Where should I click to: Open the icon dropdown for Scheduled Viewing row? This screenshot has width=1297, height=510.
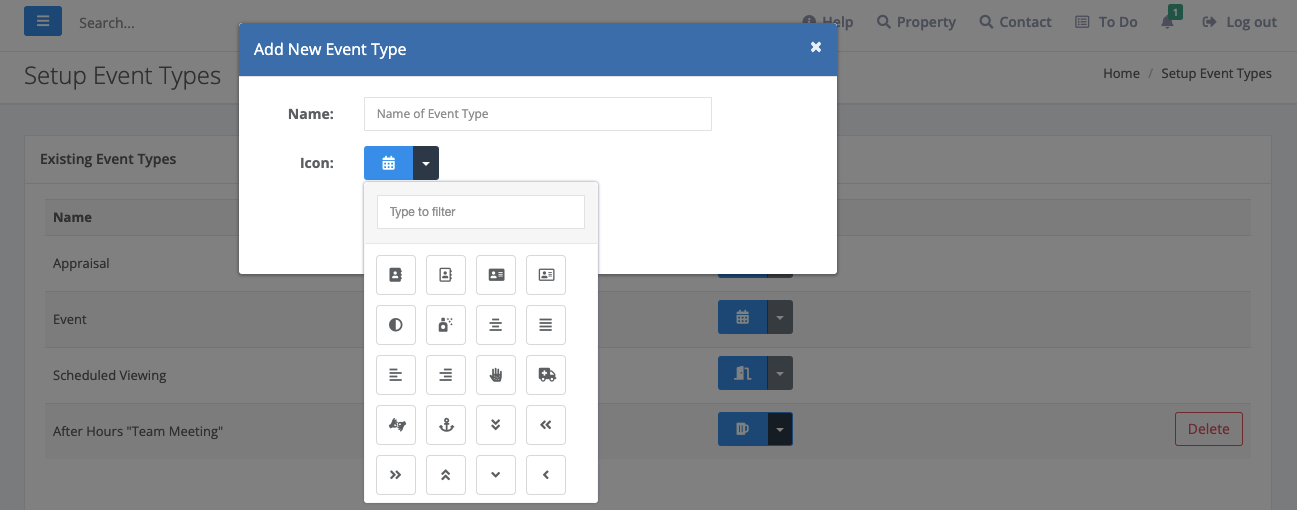click(780, 373)
